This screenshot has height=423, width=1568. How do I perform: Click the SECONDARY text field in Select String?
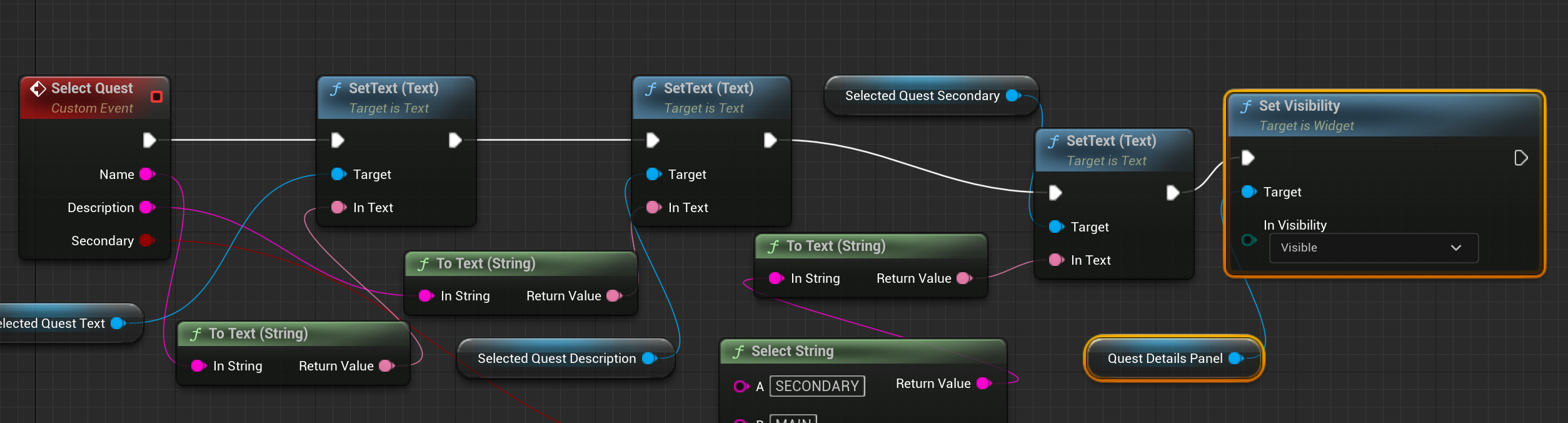[x=817, y=386]
